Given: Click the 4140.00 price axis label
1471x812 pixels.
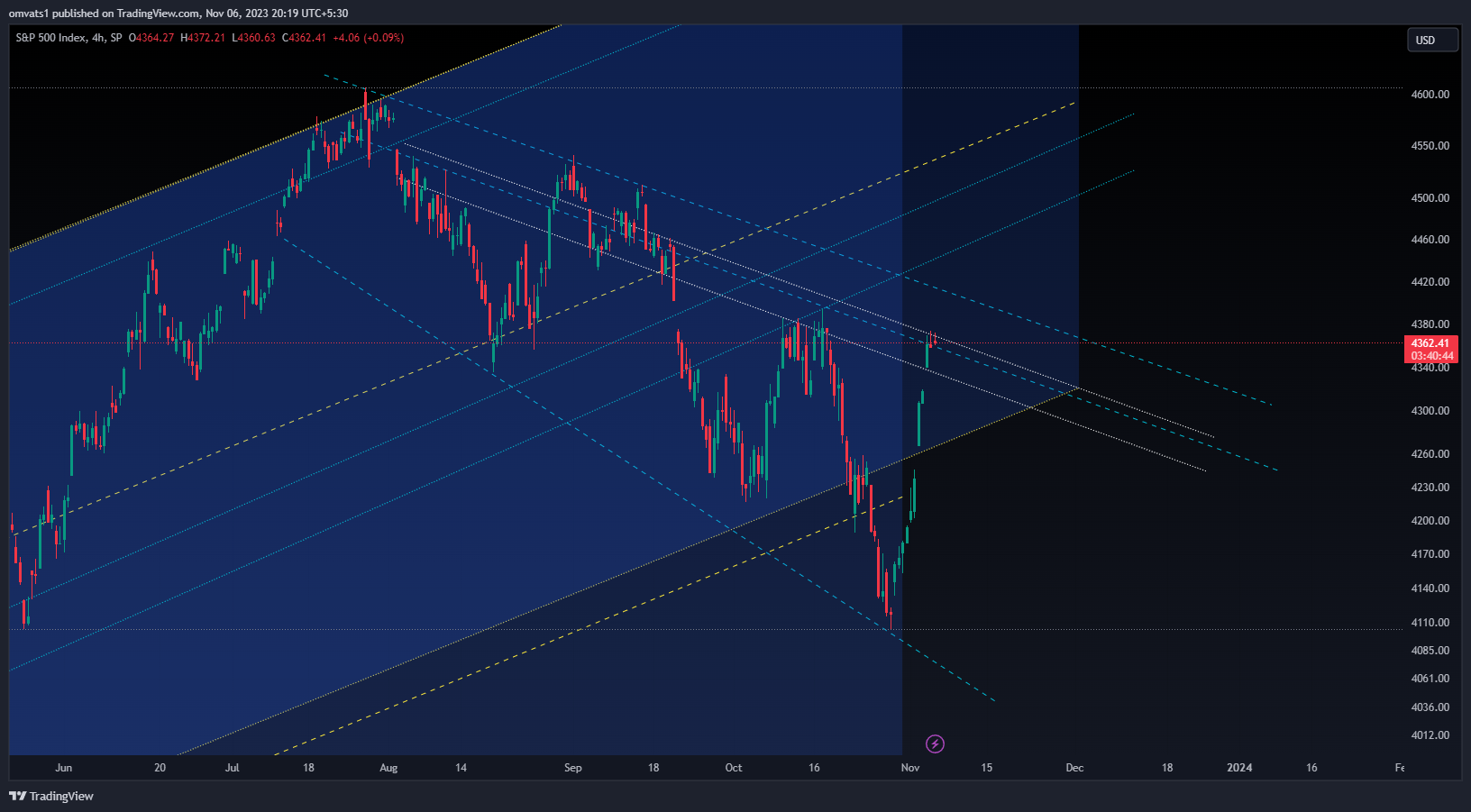Looking at the screenshot, I should (1430, 588).
